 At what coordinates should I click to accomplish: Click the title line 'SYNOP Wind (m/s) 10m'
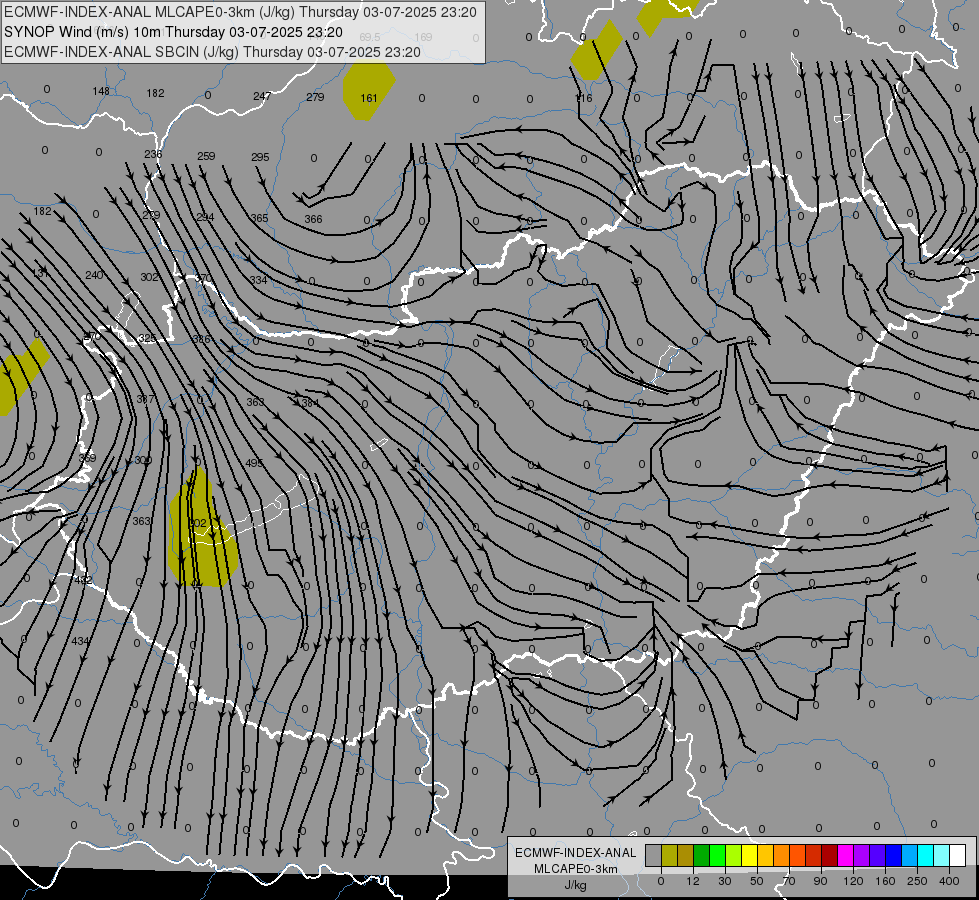point(83,32)
